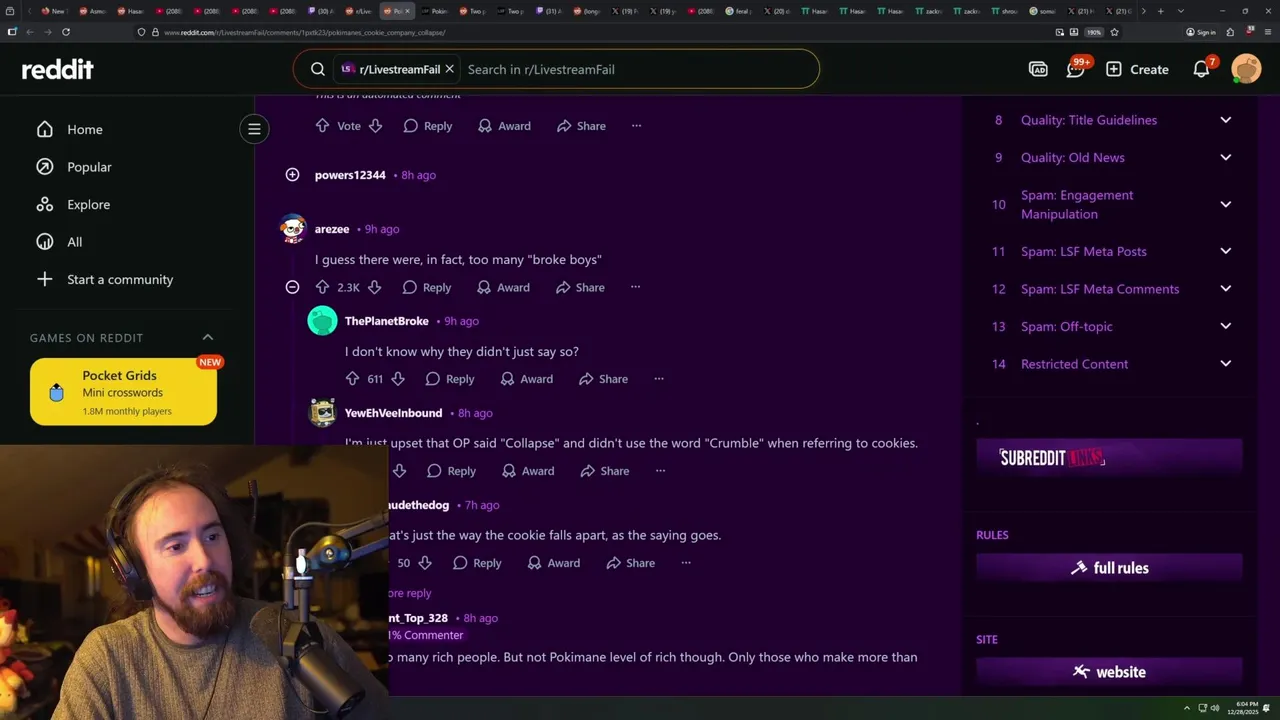
Task: Open the chat icon with 99+ badge
Action: point(1076,69)
